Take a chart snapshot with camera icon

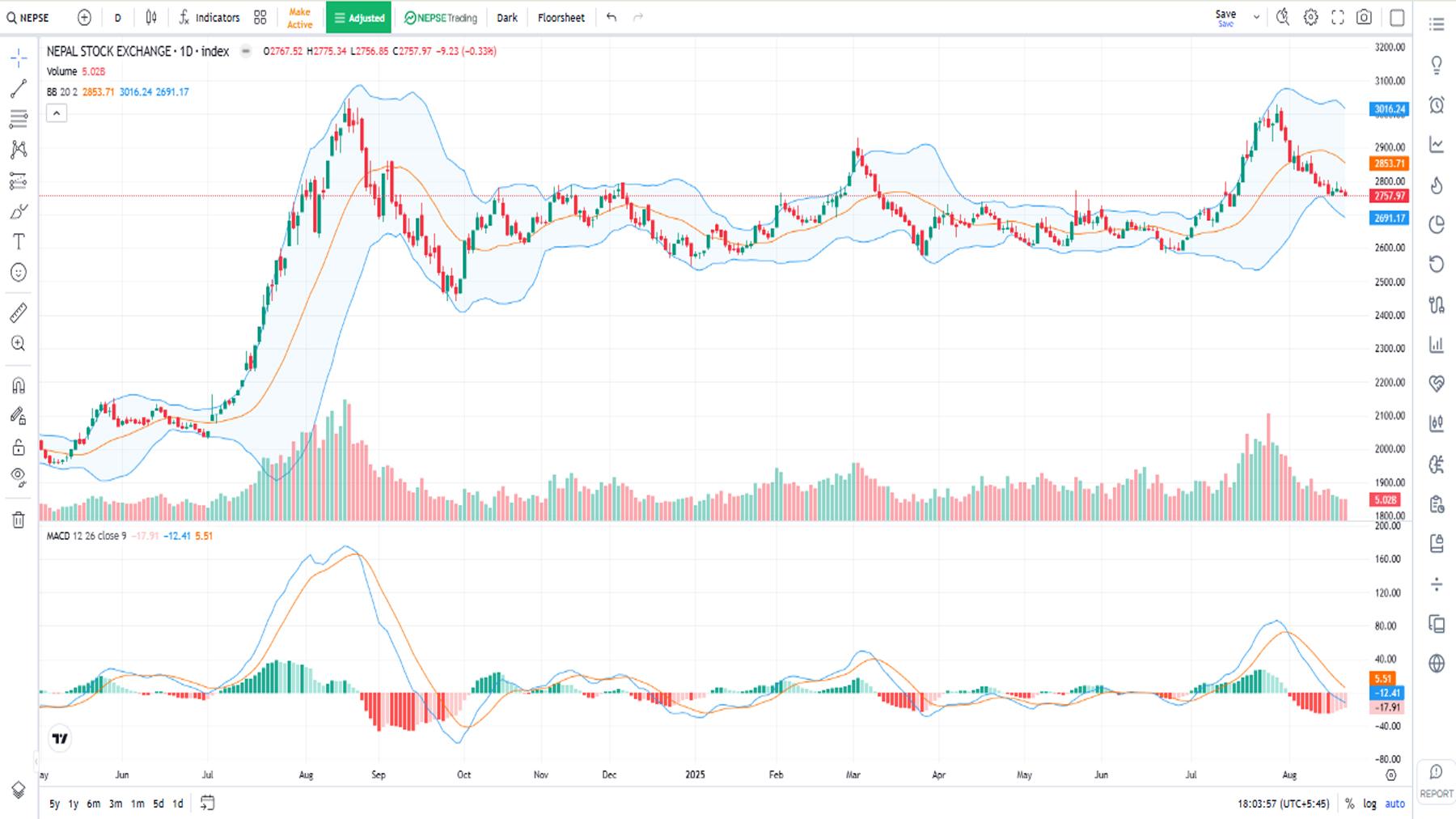click(1364, 18)
